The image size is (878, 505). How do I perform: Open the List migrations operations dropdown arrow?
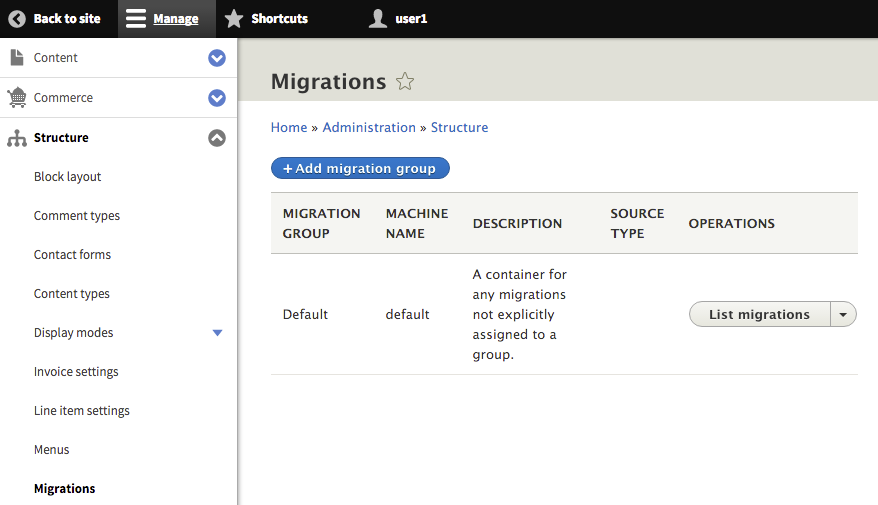(x=843, y=314)
